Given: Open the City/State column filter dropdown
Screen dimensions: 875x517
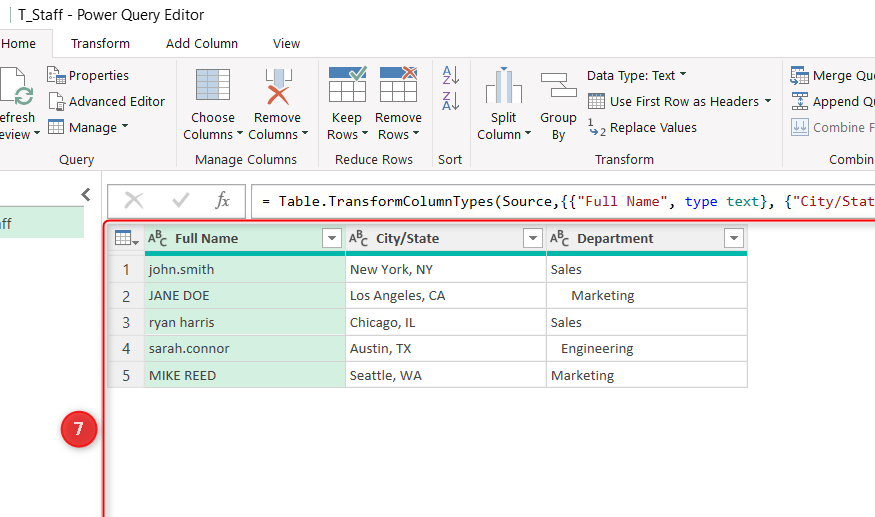Looking at the screenshot, I should pyautogui.click(x=532, y=238).
